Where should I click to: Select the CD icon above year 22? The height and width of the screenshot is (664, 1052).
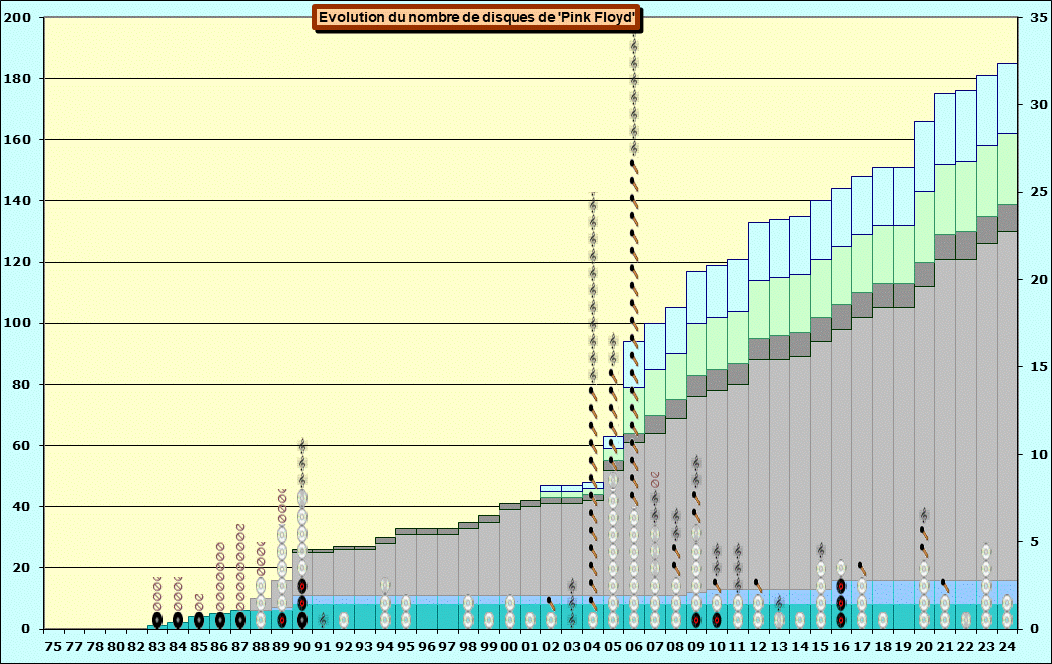click(x=965, y=620)
